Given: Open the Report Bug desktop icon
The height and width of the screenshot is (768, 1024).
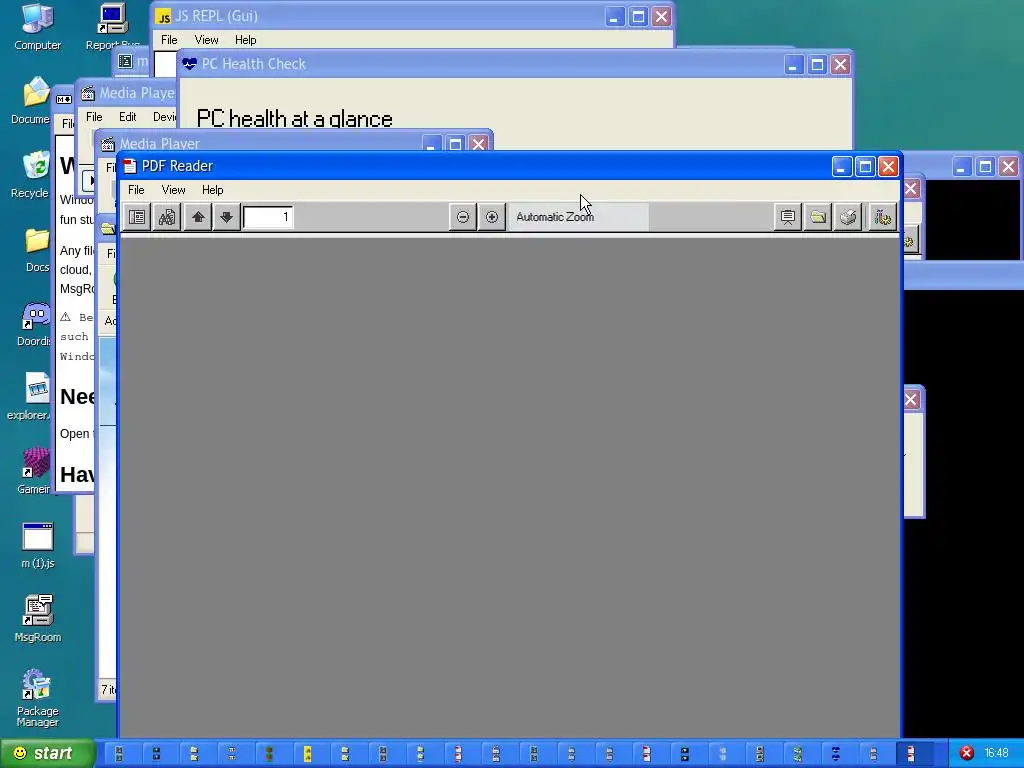Looking at the screenshot, I should pos(112,27).
